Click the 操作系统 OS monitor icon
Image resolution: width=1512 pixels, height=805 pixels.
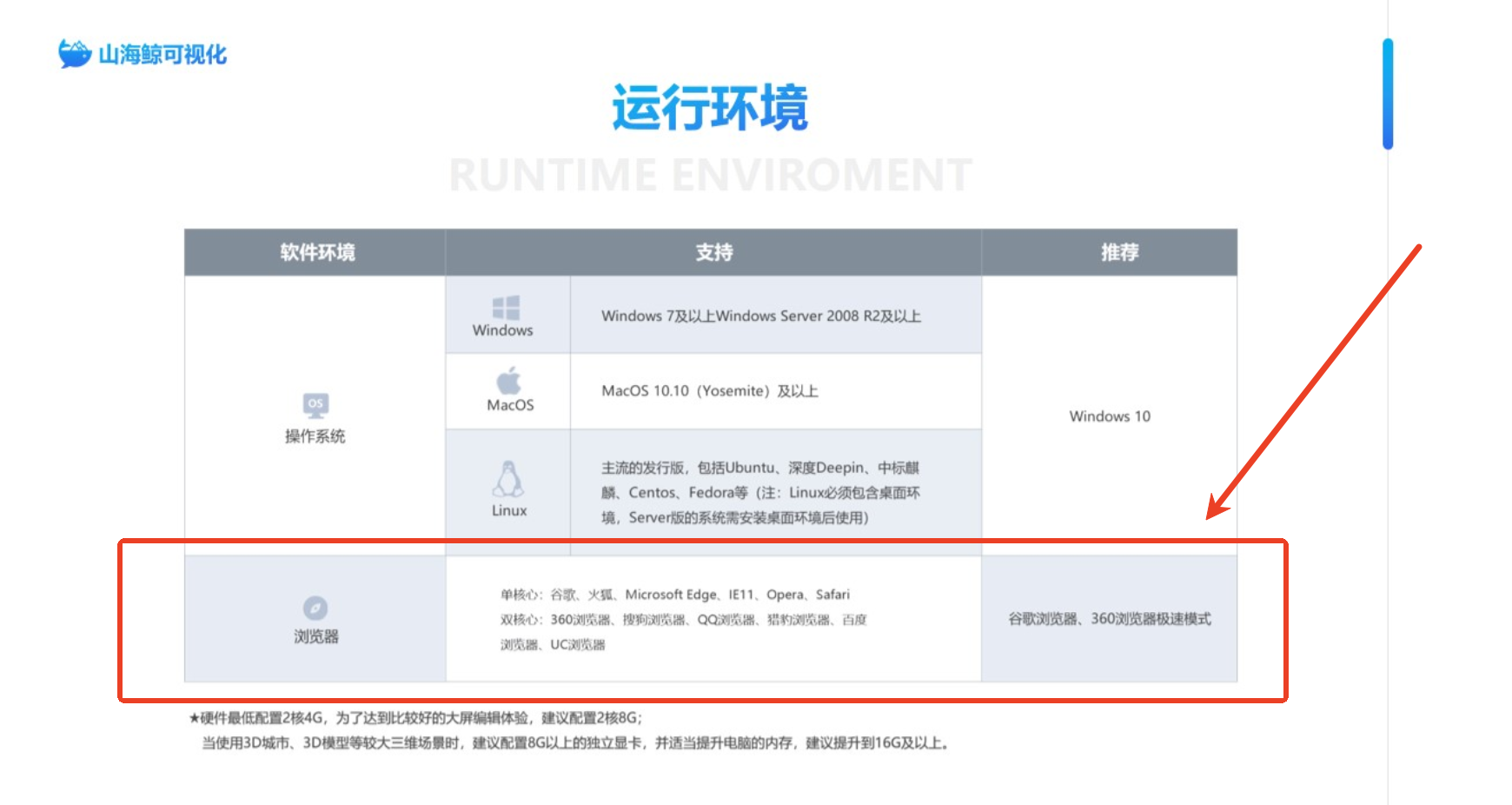click(x=315, y=405)
